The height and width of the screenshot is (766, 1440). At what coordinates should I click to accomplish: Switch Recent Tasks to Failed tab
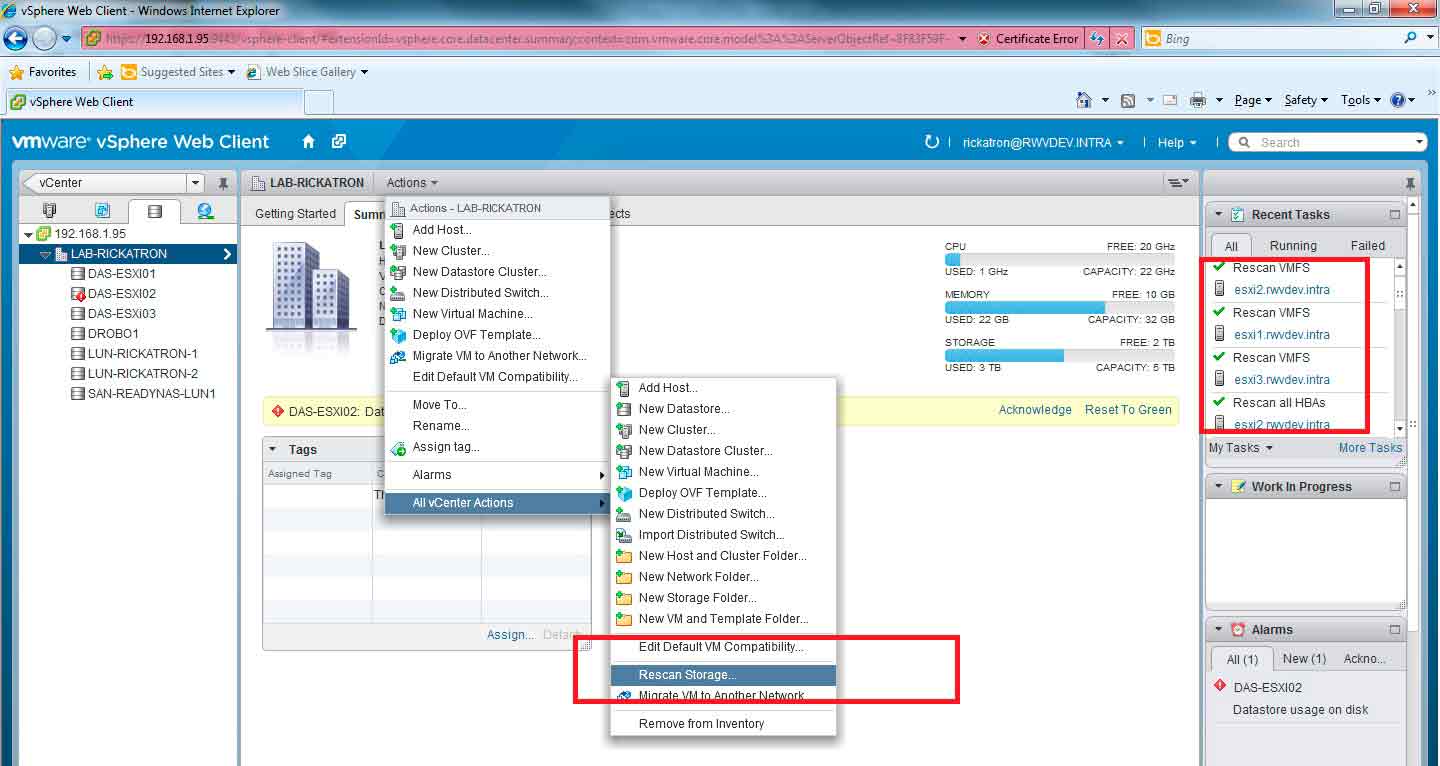pos(1368,245)
